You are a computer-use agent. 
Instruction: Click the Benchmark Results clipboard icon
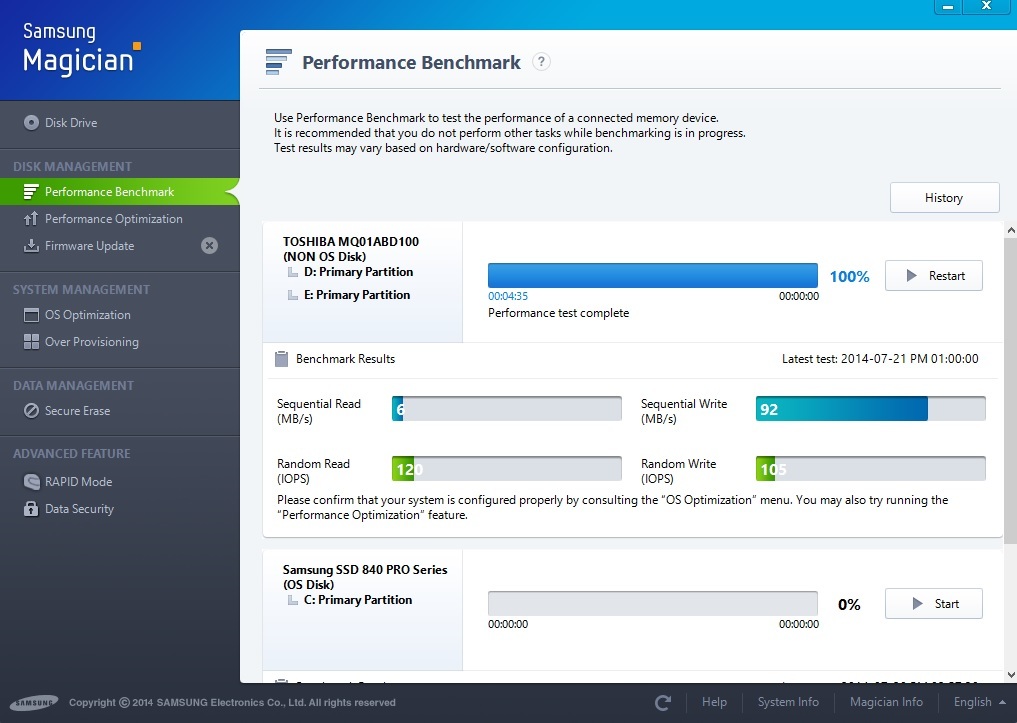pyautogui.click(x=281, y=359)
